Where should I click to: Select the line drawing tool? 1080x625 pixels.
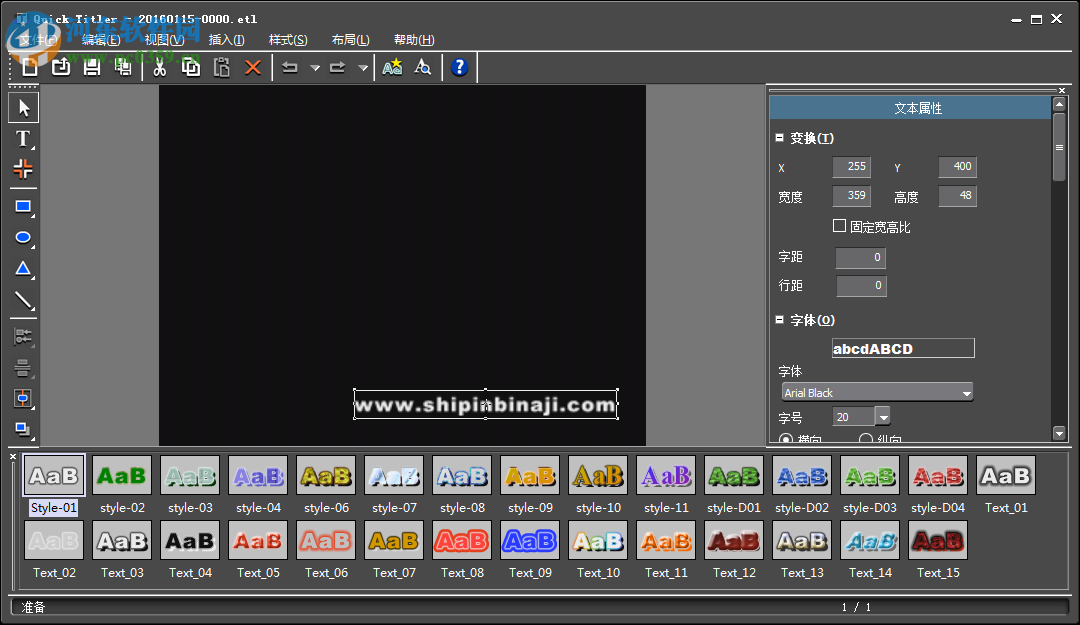click(23, 300)
